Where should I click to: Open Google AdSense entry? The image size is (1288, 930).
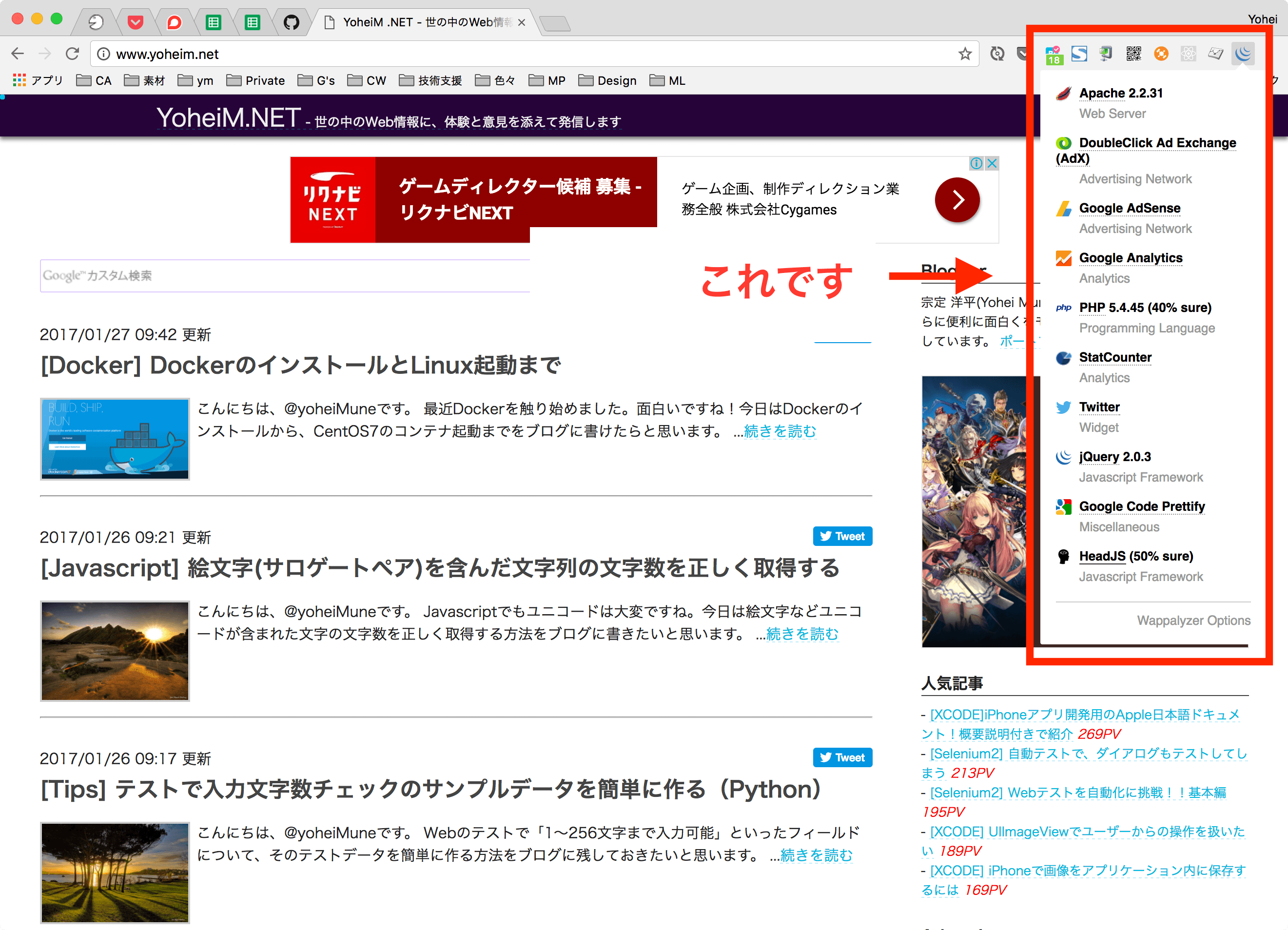(1130, 208)
